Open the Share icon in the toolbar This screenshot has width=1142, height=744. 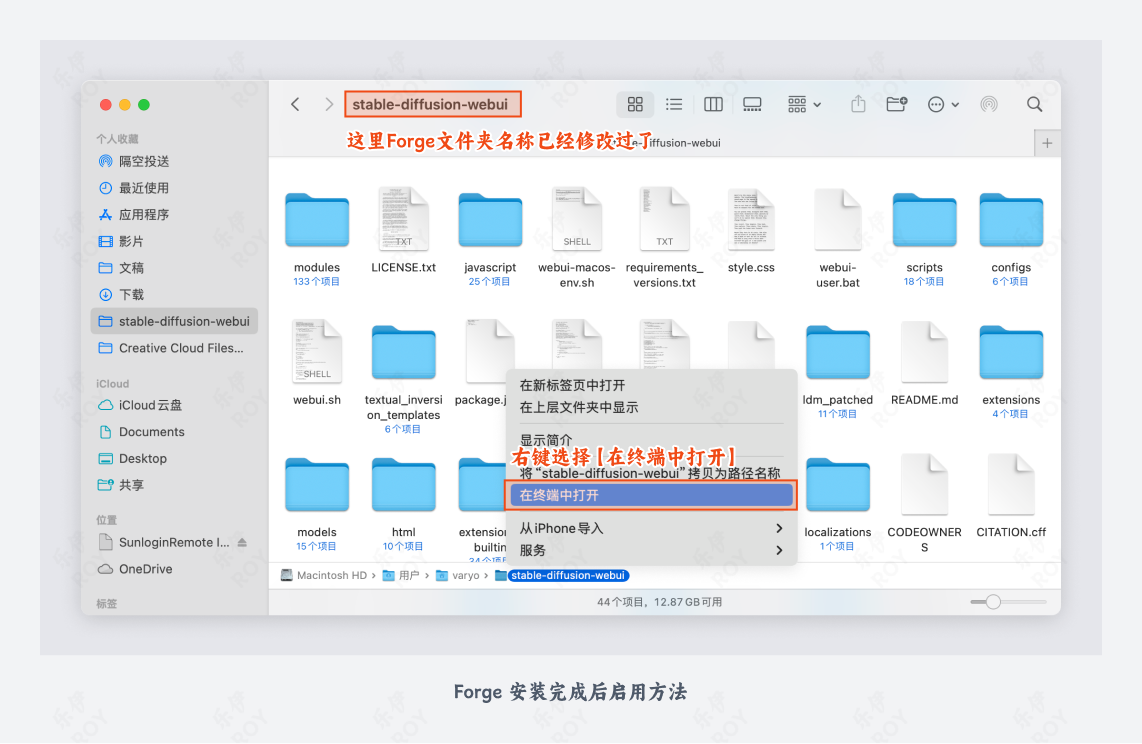click(857, 104)
